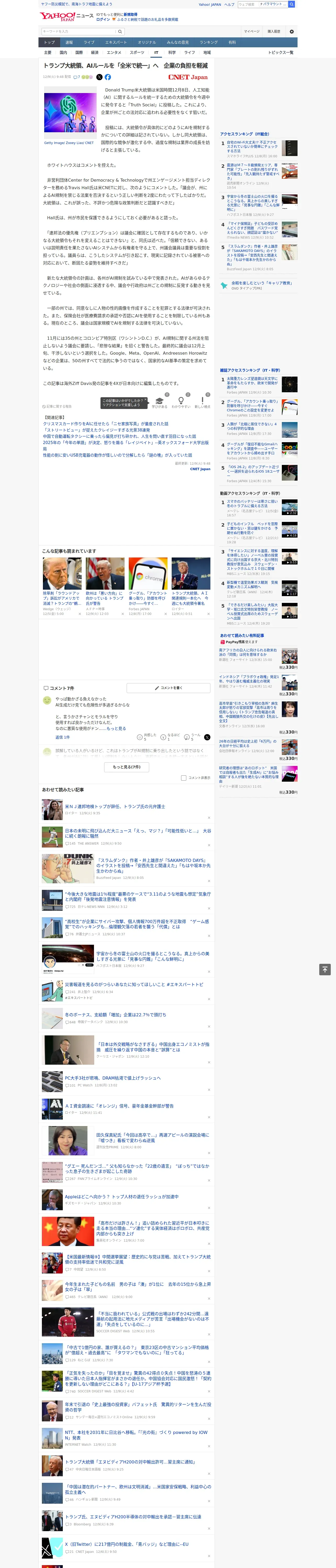Open the 冬のボーナス、支給額 article
The image size is (336, 1568).
[x=115, y=1015]
